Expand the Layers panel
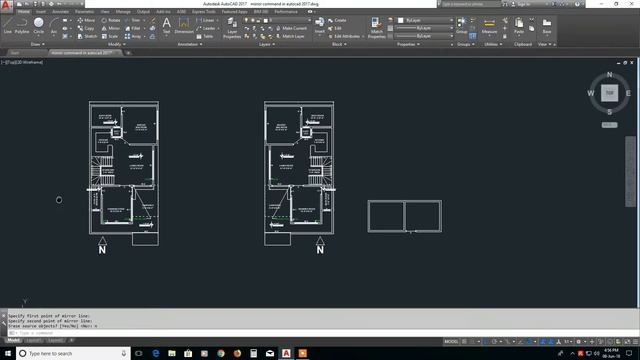640x360 pixels. 267,44
